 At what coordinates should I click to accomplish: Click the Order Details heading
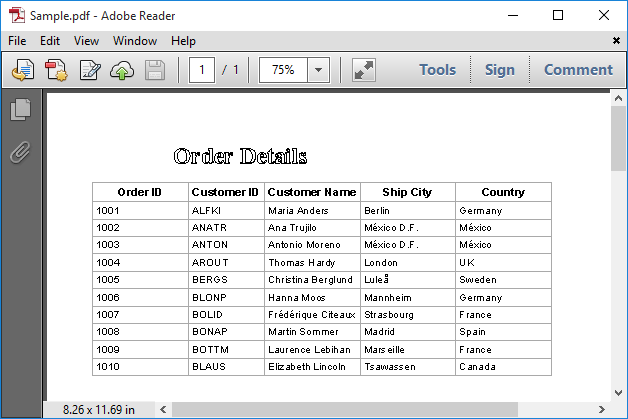click(x=240, y=156)
